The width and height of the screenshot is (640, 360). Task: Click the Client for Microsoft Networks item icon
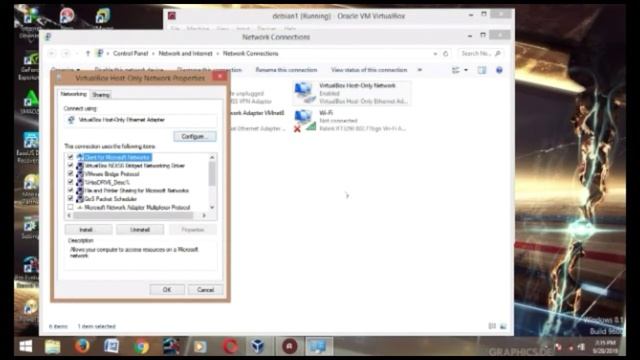click(80, 157)
